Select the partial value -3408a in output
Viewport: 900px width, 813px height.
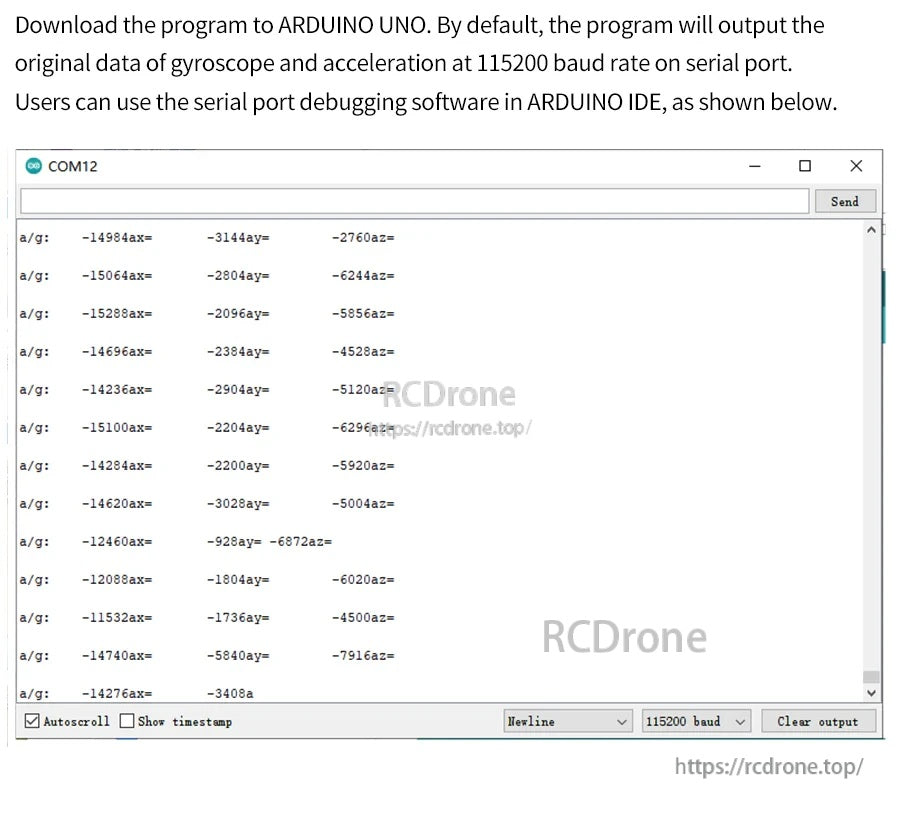pyautogui.click(x=230, y=694)
